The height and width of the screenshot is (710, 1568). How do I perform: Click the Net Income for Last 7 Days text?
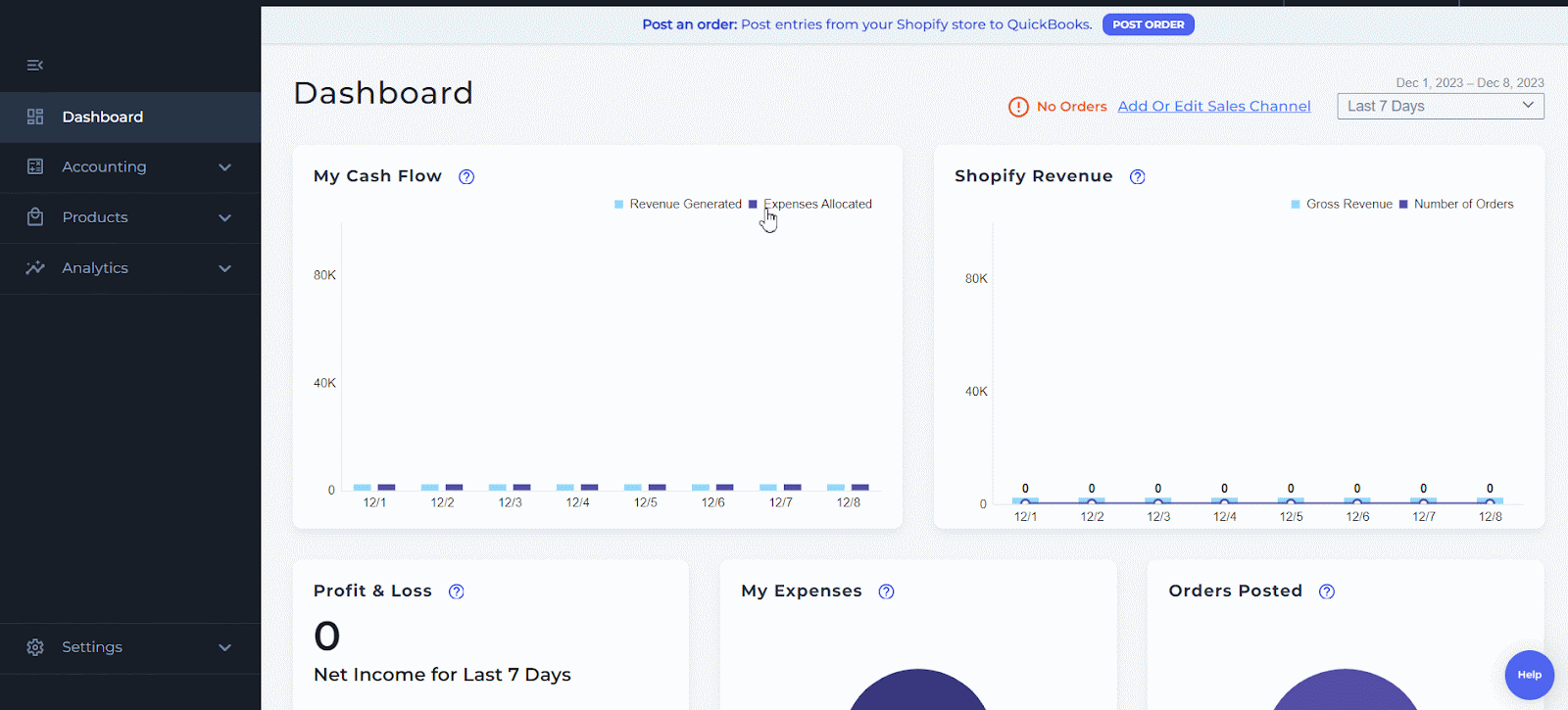click(x=442, y=675)
